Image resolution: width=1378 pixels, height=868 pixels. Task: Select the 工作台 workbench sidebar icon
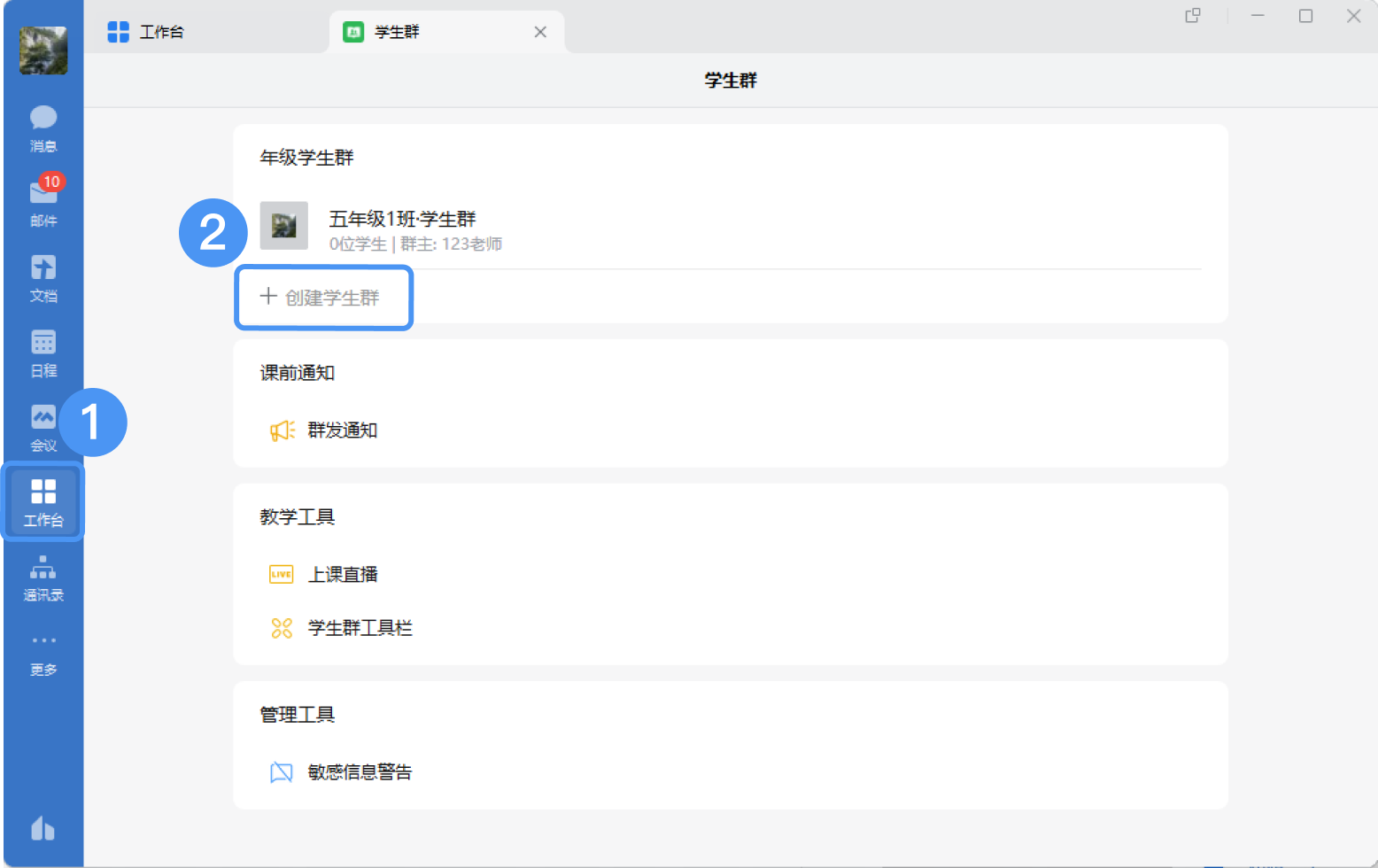point(43,501)
